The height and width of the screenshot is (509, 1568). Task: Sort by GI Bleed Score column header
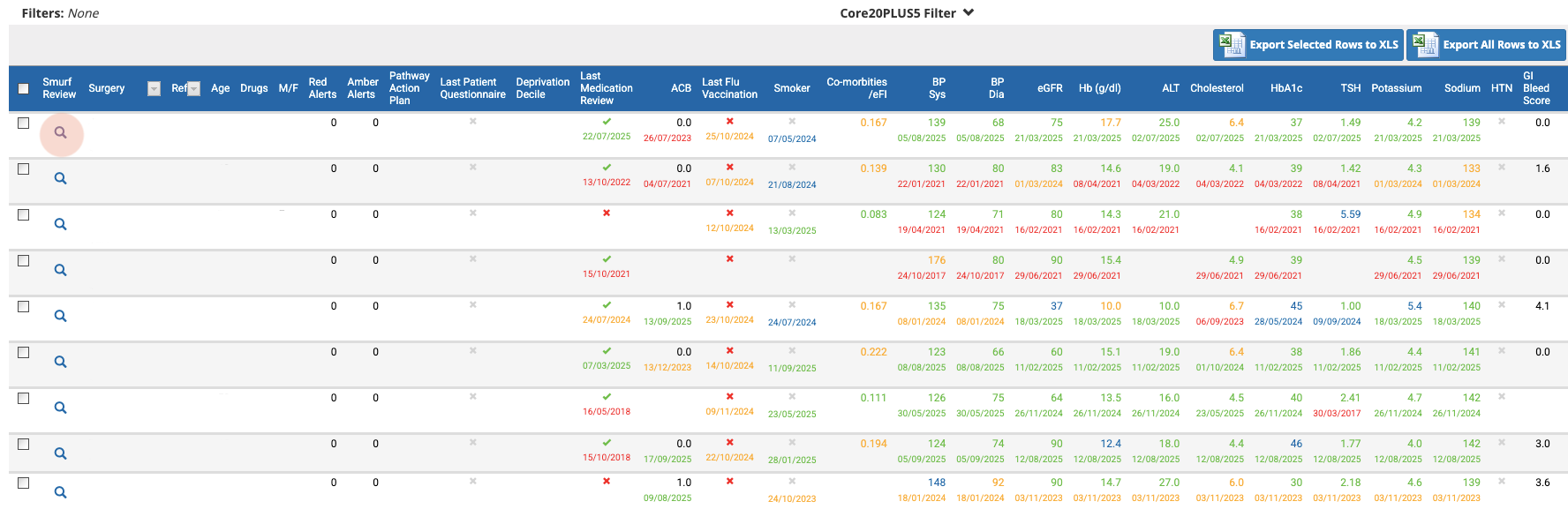(1536, 88)
